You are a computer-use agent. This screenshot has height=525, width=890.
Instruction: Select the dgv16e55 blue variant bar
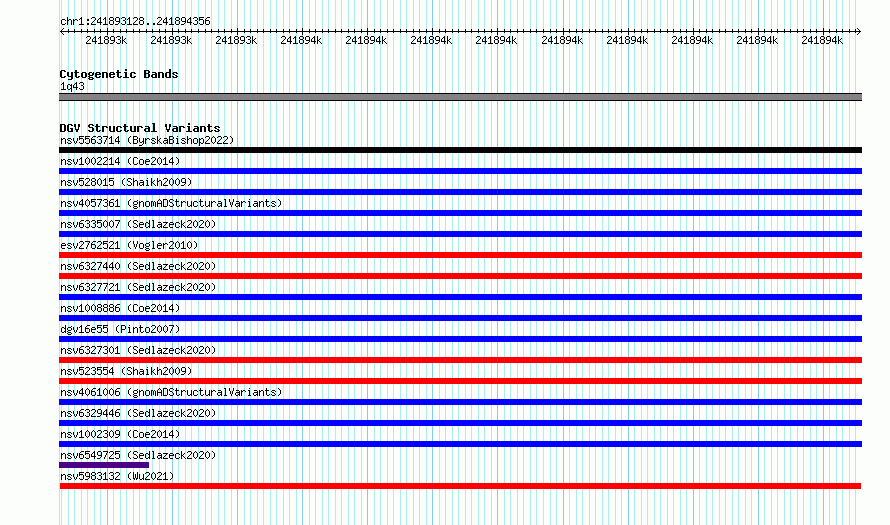tap(460, 339)
